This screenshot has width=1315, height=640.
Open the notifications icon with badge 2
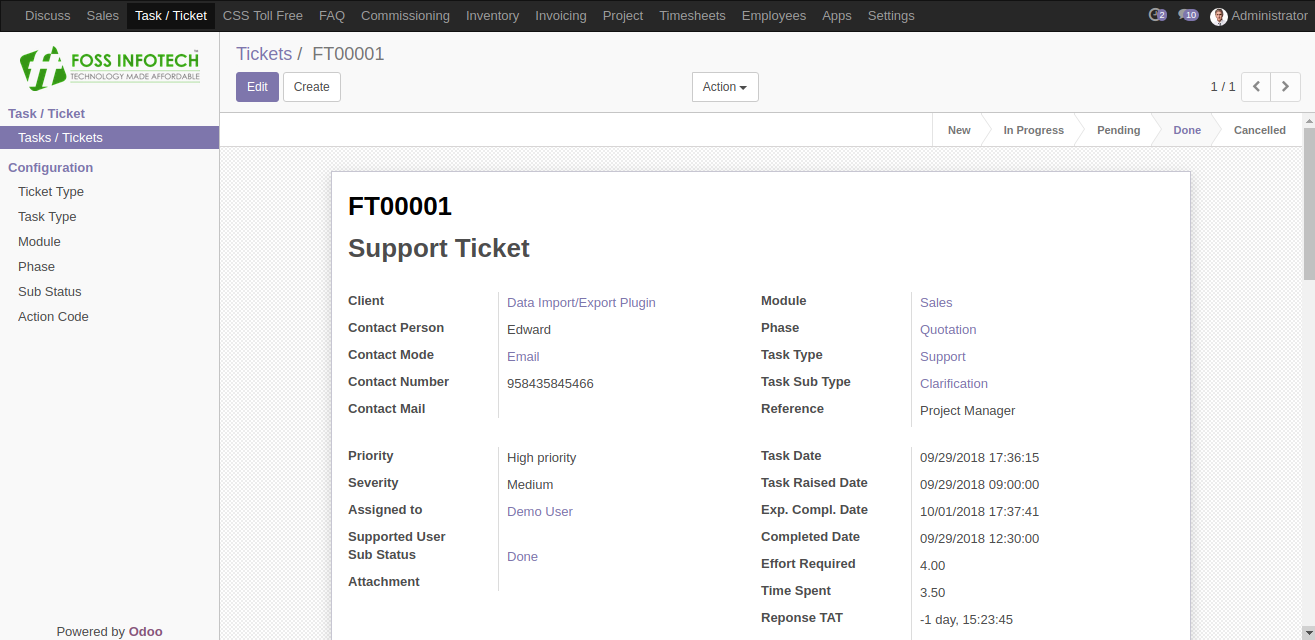point(1158,15)
